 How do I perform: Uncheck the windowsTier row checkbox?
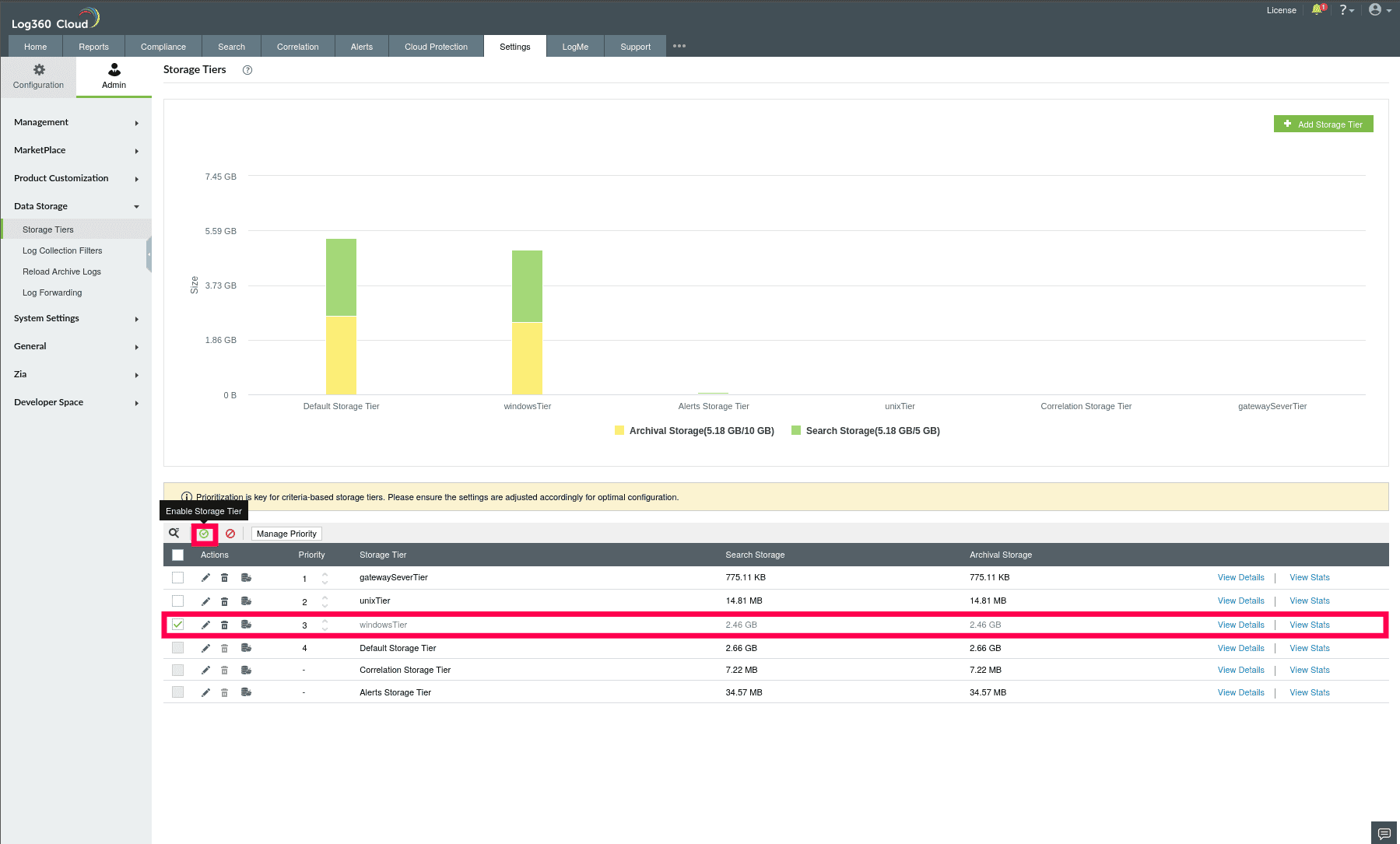[x=178, y=625]
